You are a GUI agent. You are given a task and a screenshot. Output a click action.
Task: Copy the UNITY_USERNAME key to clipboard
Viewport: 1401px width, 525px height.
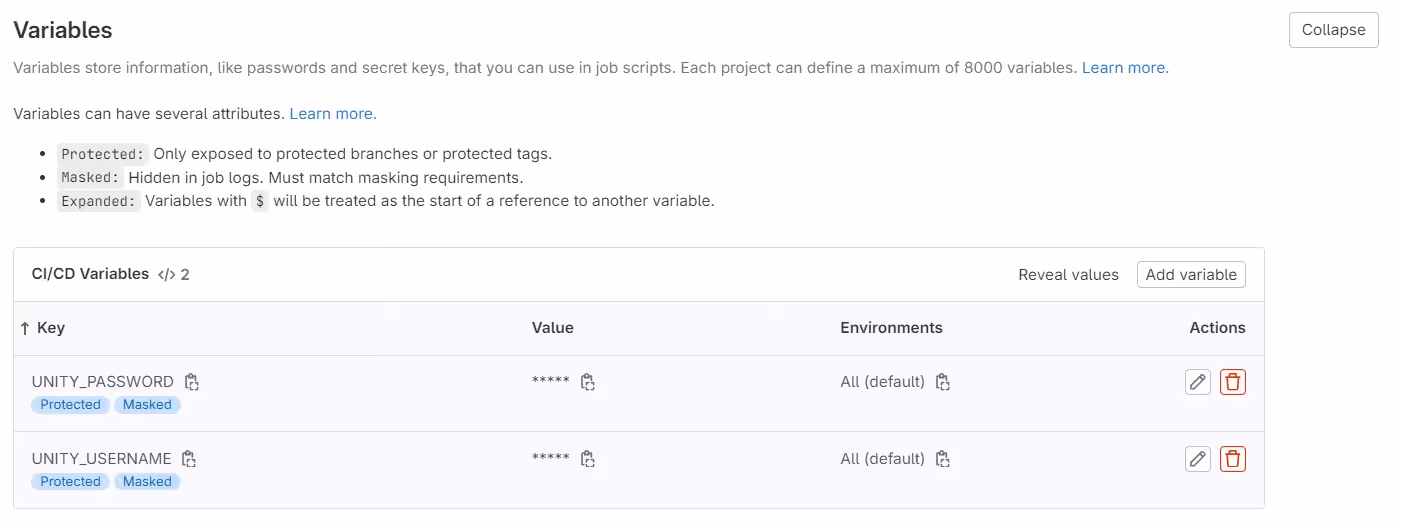coord(188,459)
